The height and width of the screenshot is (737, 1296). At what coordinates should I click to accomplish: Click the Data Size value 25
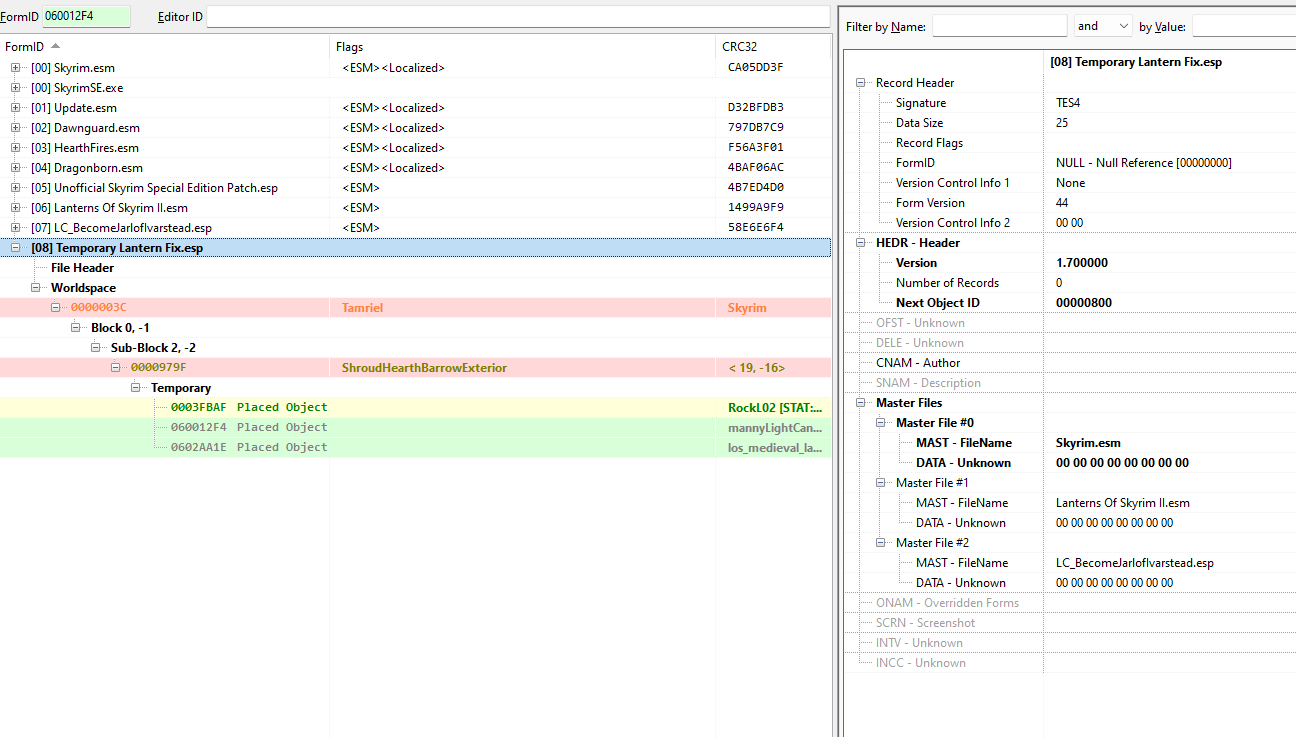click(x=1062, y=123)
